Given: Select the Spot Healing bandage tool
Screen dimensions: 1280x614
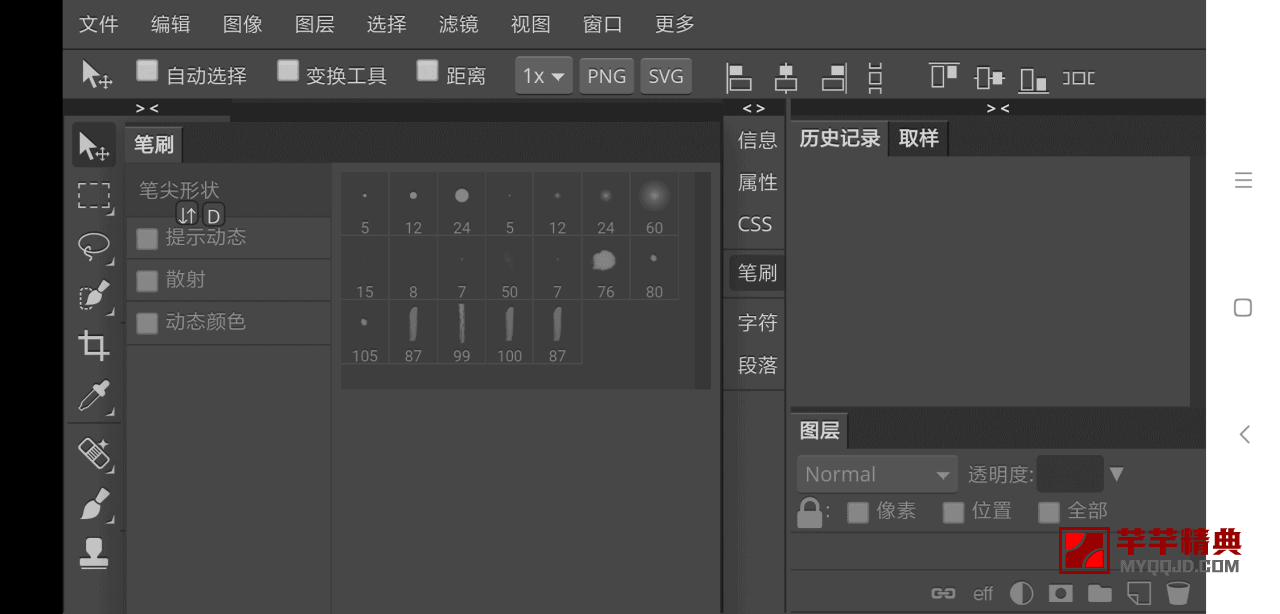Looking at the screenshot, I should coord(94,453).
